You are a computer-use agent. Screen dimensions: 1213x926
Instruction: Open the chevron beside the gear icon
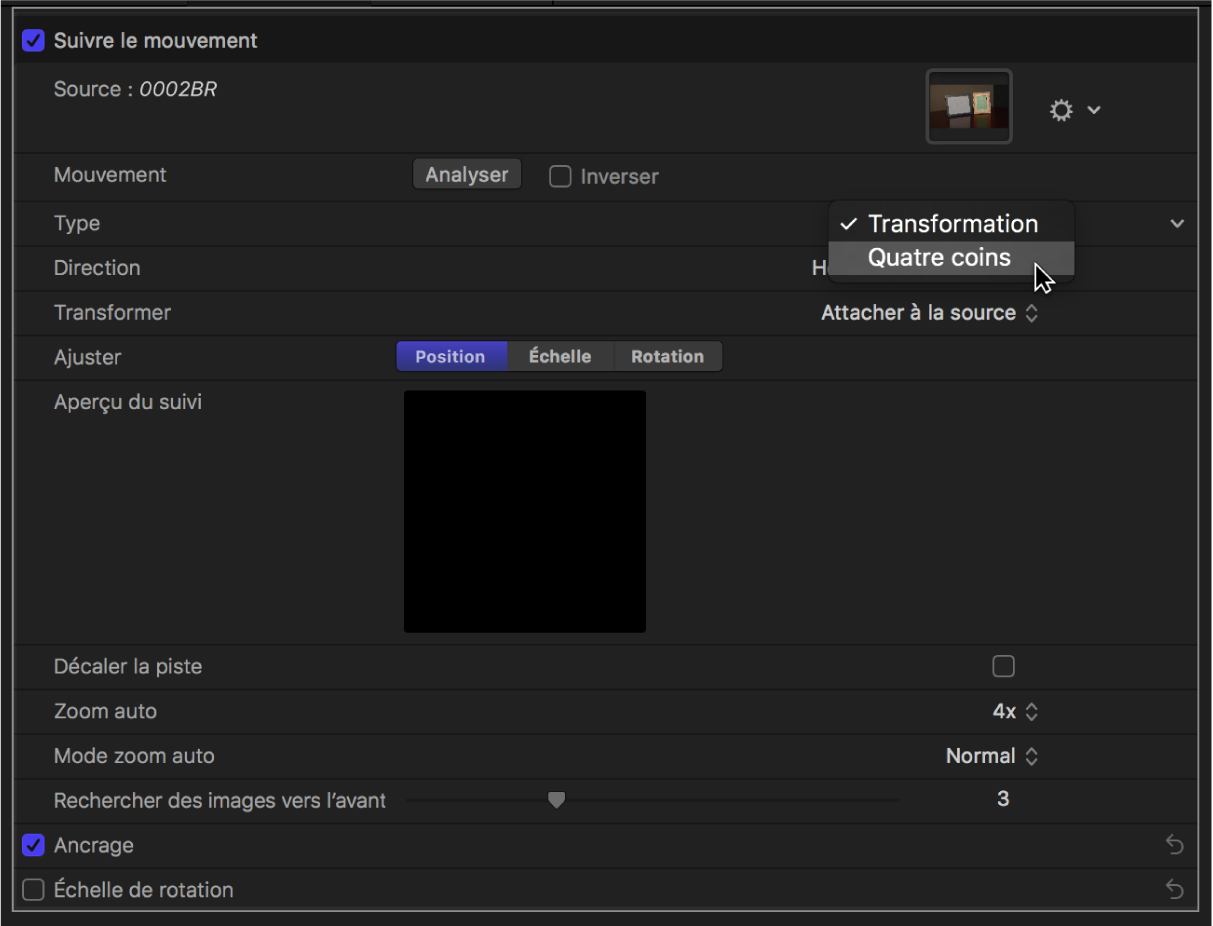[x=1094, y=110]
